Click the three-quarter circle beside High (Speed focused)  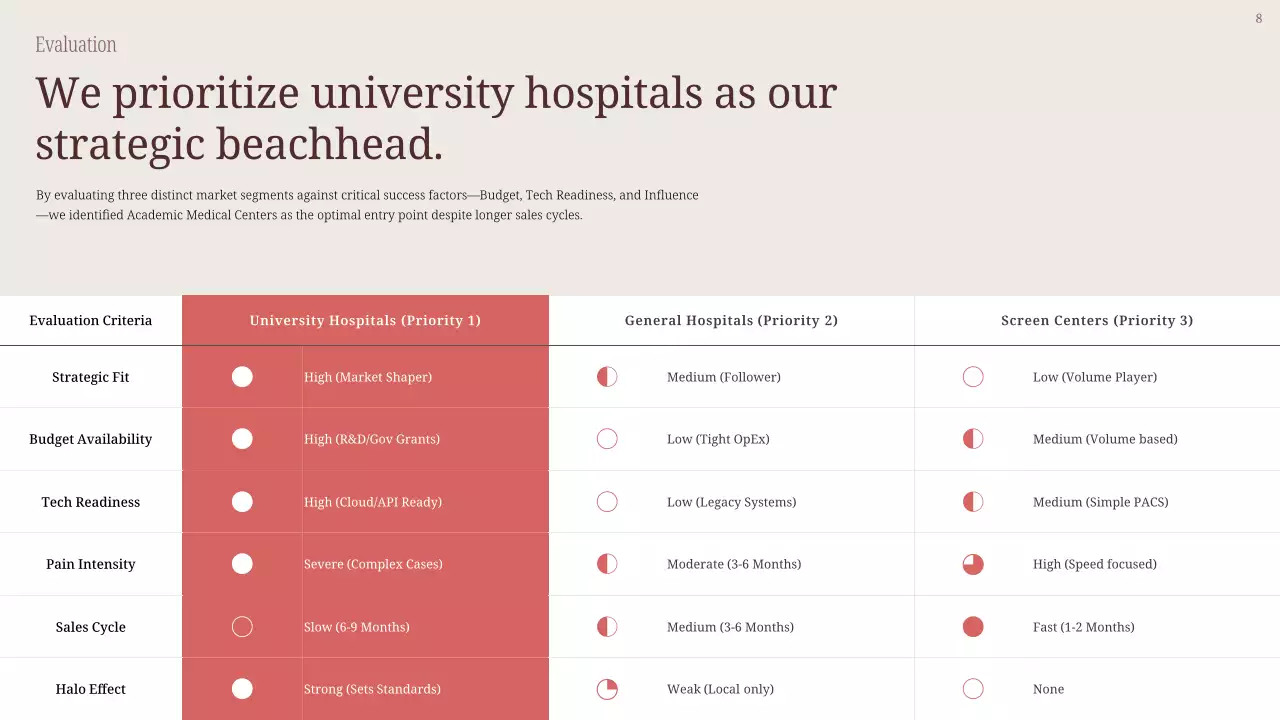pos(973,564)
